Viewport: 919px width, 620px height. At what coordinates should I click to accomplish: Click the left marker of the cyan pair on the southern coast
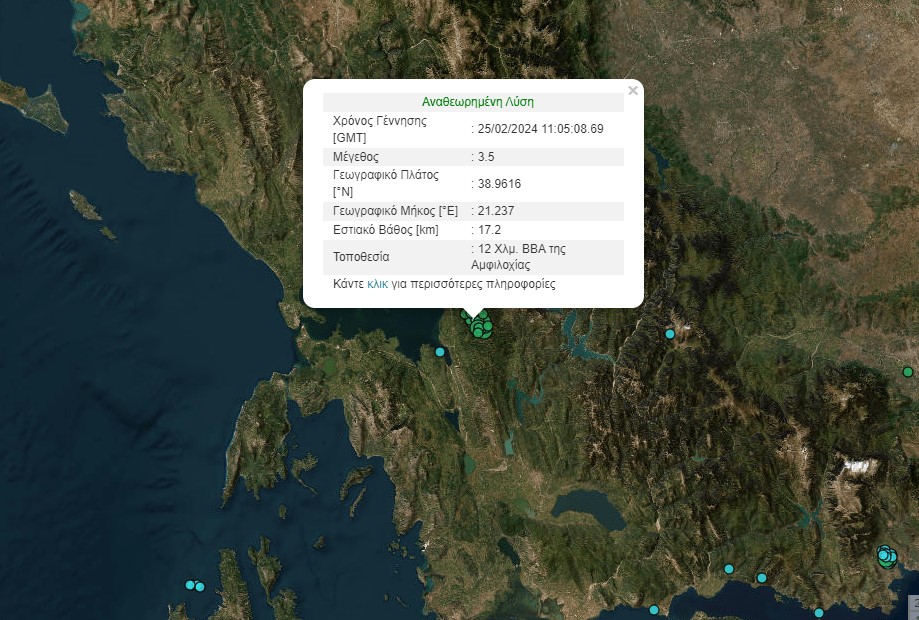729,569
